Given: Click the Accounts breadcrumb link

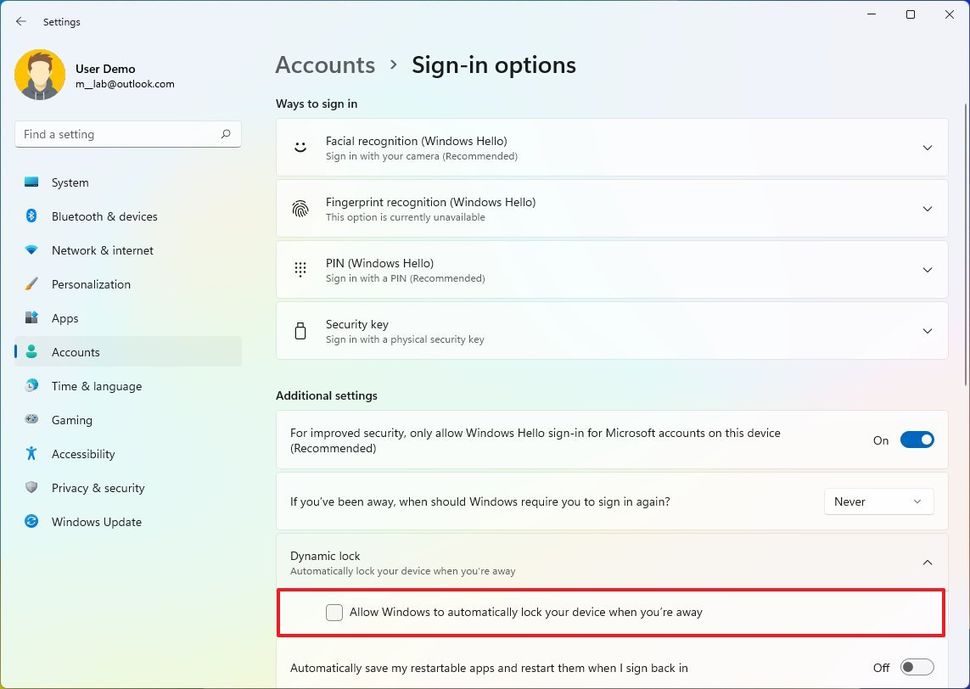Looking at the screenshot, I should [x=325, y=64].
